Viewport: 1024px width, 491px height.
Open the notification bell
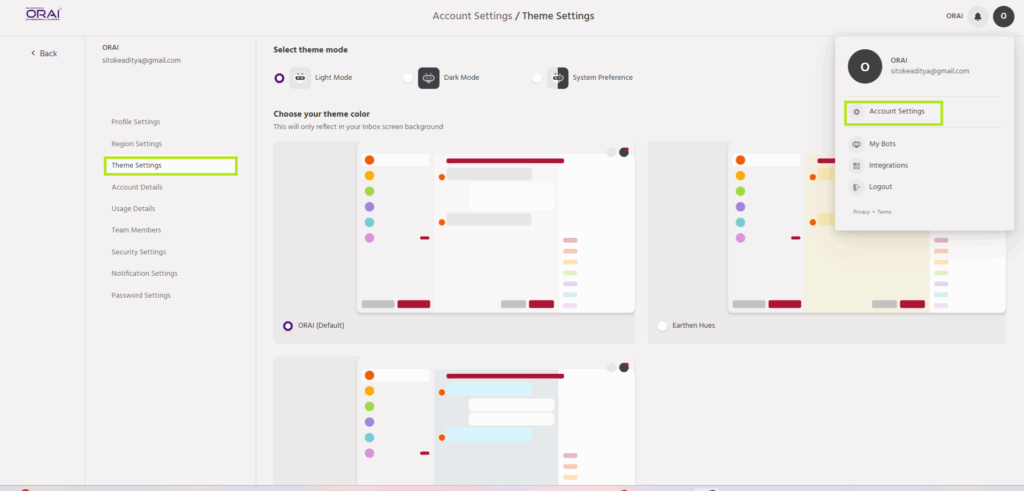pyautogui.click(x=978, y=16)
